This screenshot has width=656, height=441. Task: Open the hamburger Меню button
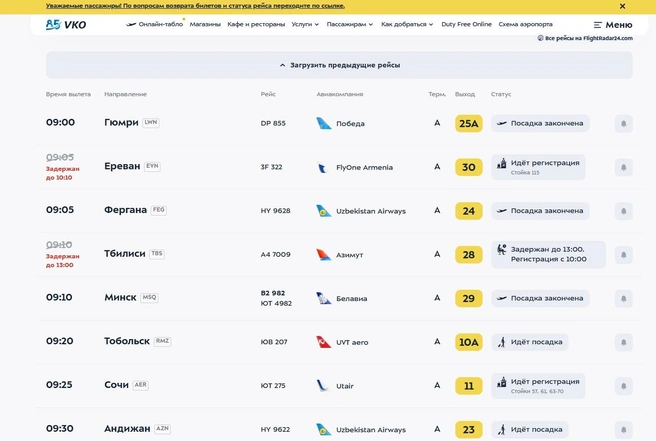pos(613,25)
